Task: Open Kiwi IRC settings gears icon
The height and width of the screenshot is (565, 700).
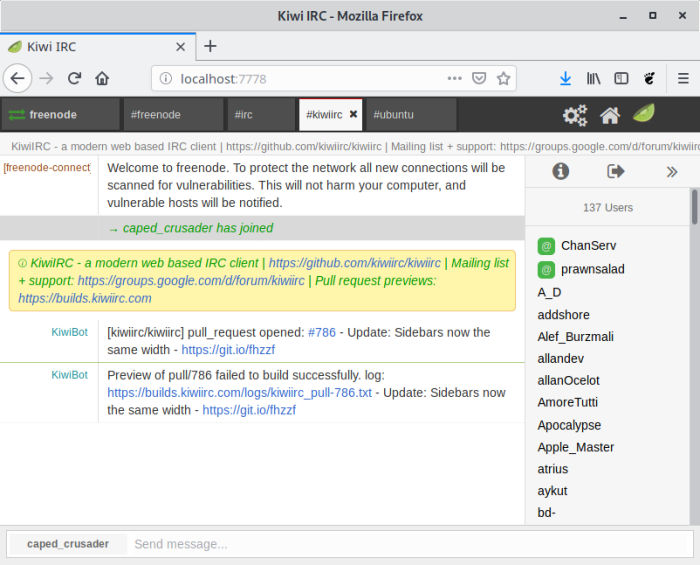Action: pos(575,115)
